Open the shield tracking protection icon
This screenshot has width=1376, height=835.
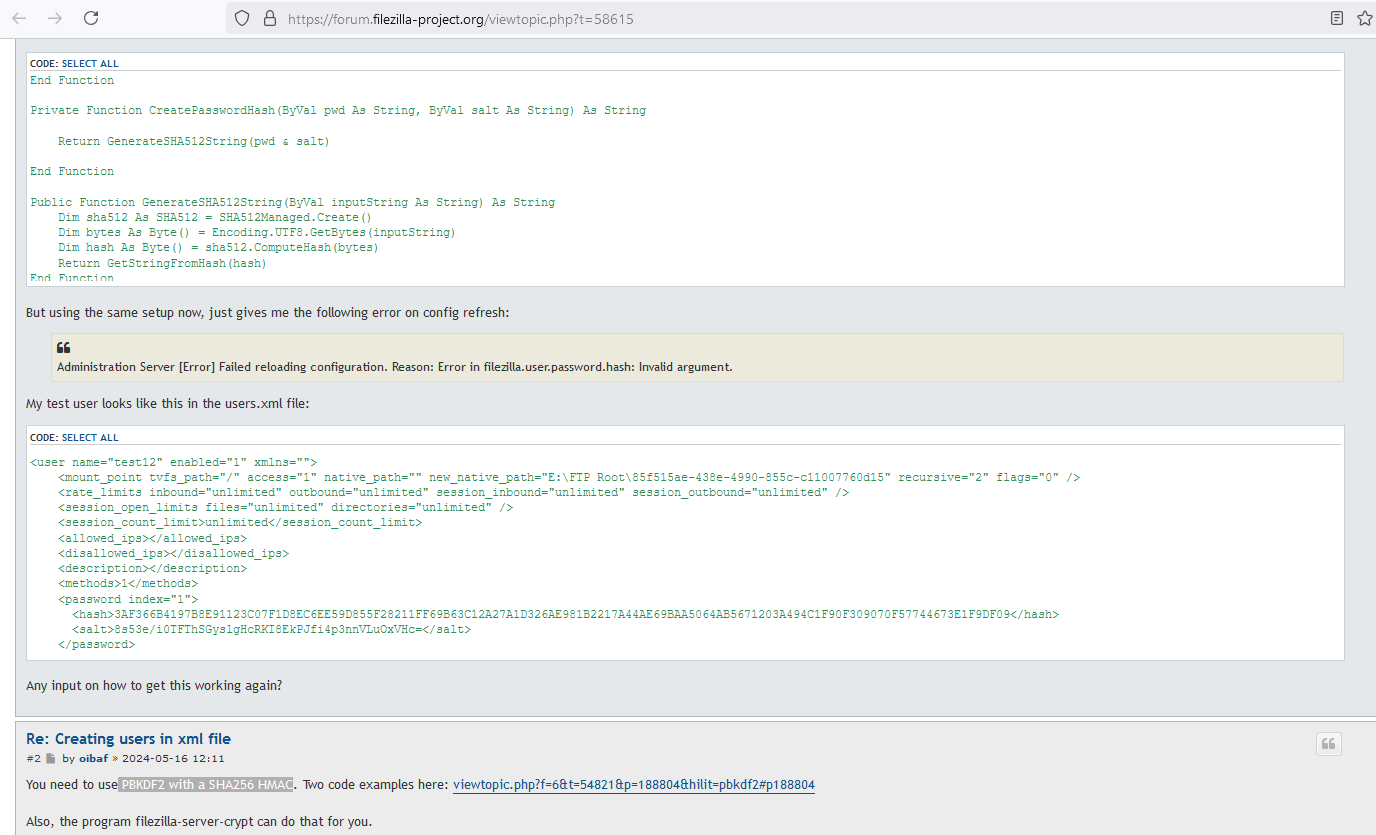[x=241, y=18]
